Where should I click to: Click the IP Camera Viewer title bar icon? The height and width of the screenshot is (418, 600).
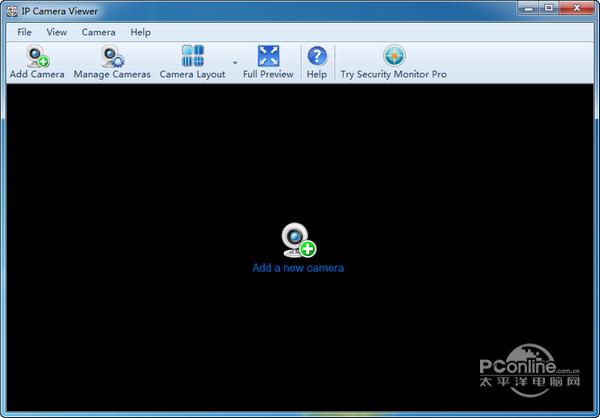[x=13, y=11]
